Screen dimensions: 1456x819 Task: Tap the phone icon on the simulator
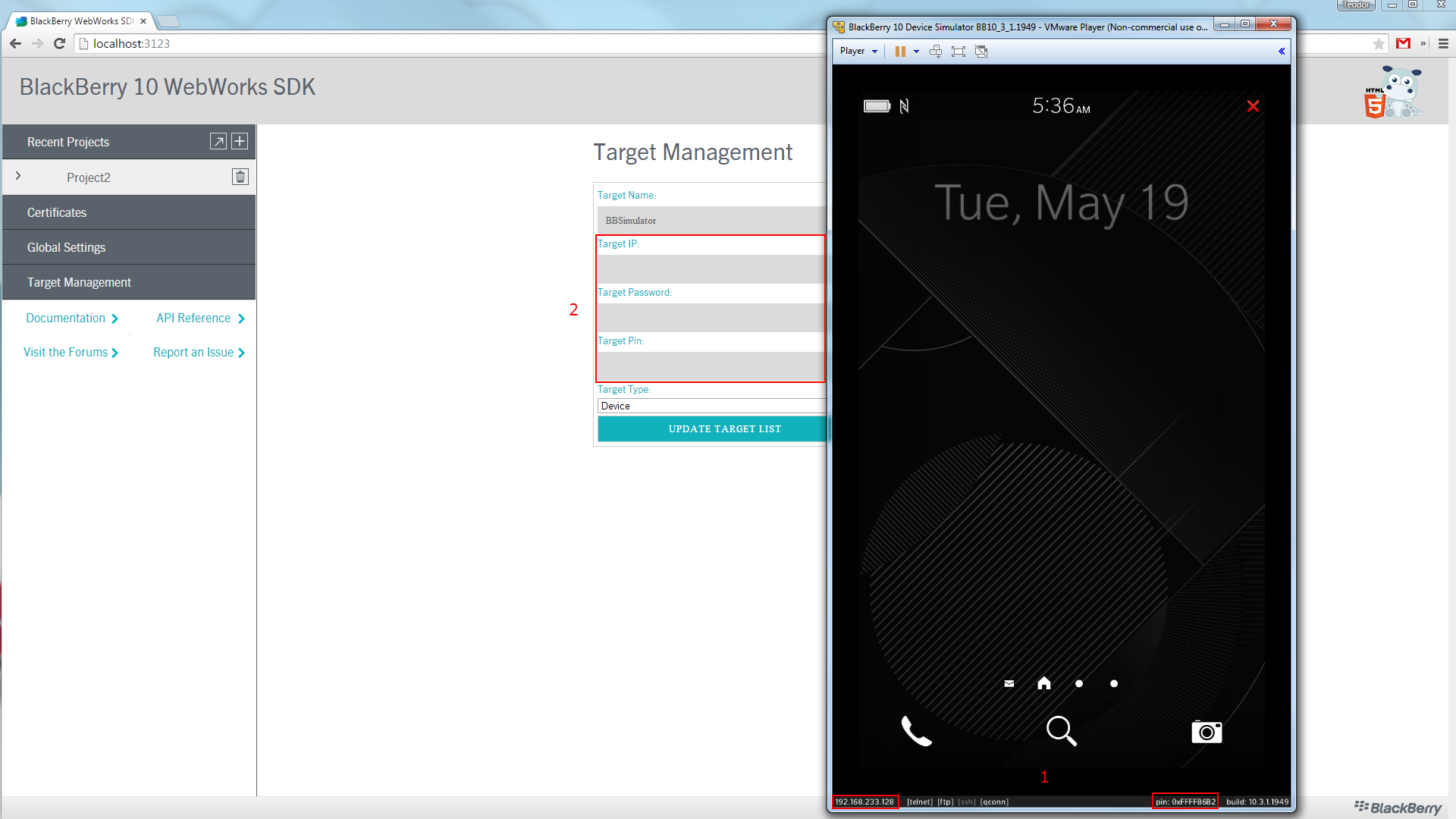point(916,731)
